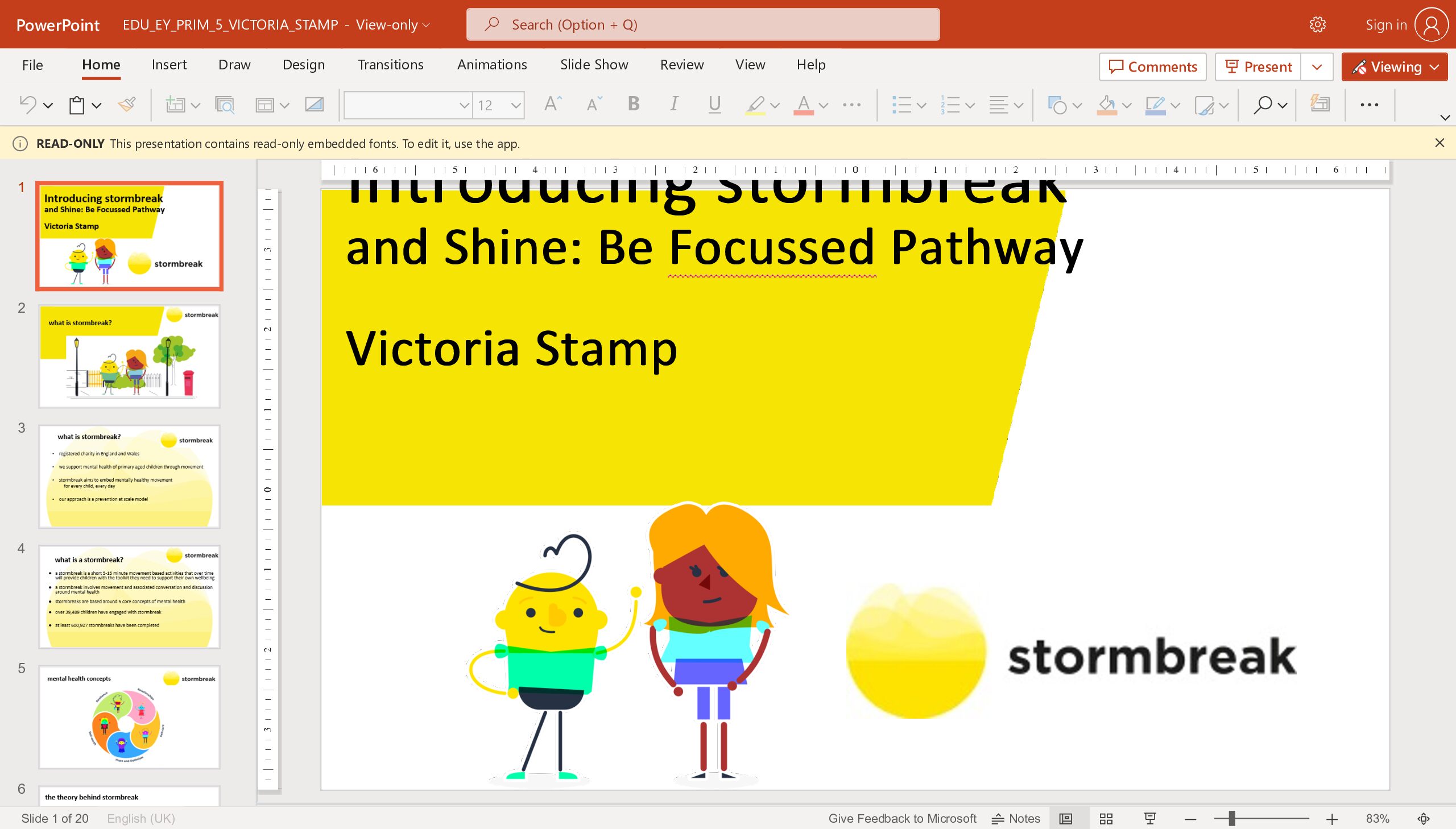Expand the Present button dropdown arrow
1456x829 pixels.
1317,67
